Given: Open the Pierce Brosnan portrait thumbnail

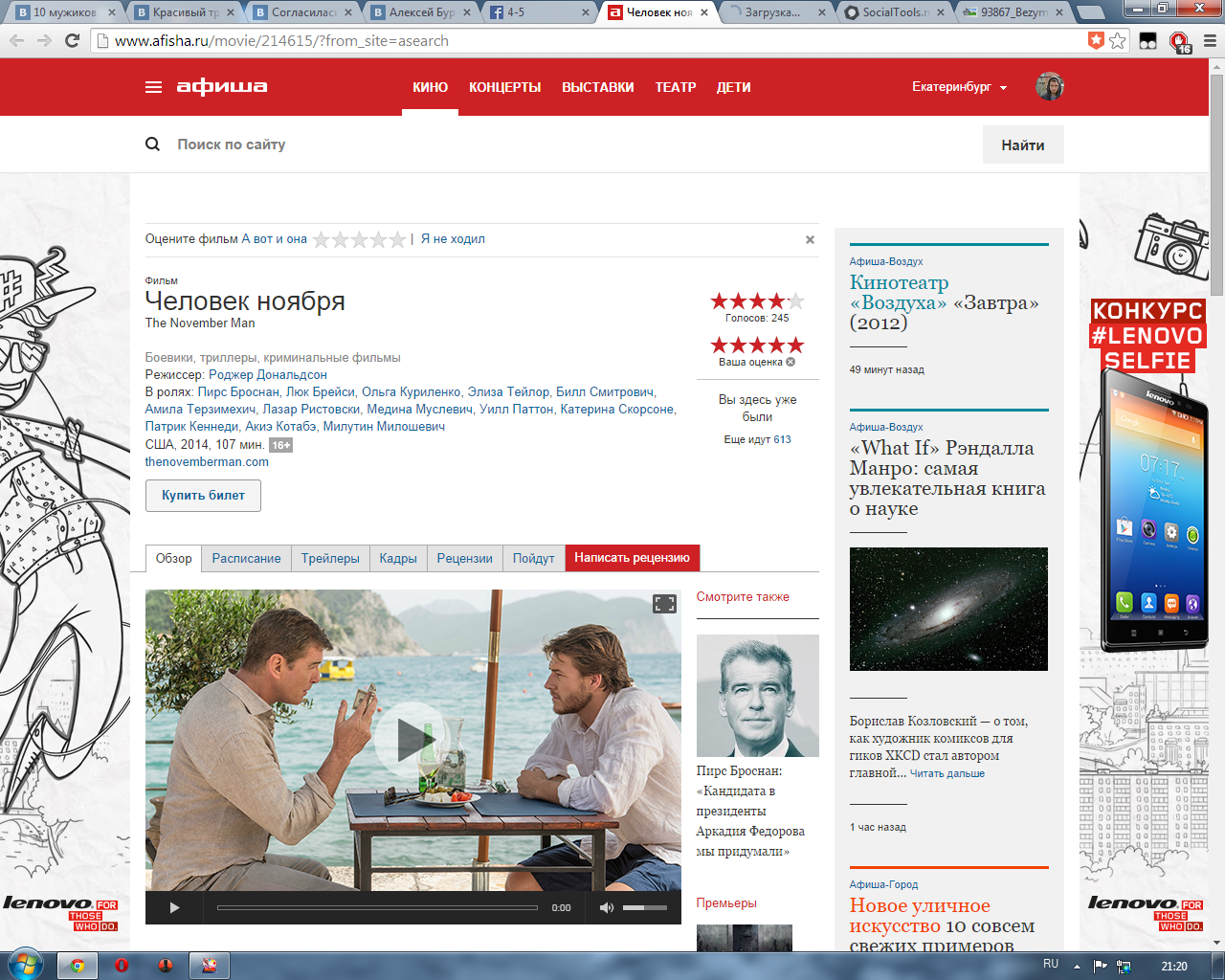Looking at the screenshot, I should pyautogui.click(x=757, y=696).
